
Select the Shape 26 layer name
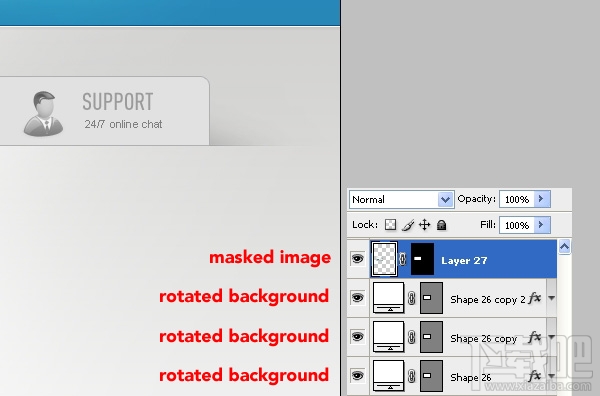tap(471, 378)
